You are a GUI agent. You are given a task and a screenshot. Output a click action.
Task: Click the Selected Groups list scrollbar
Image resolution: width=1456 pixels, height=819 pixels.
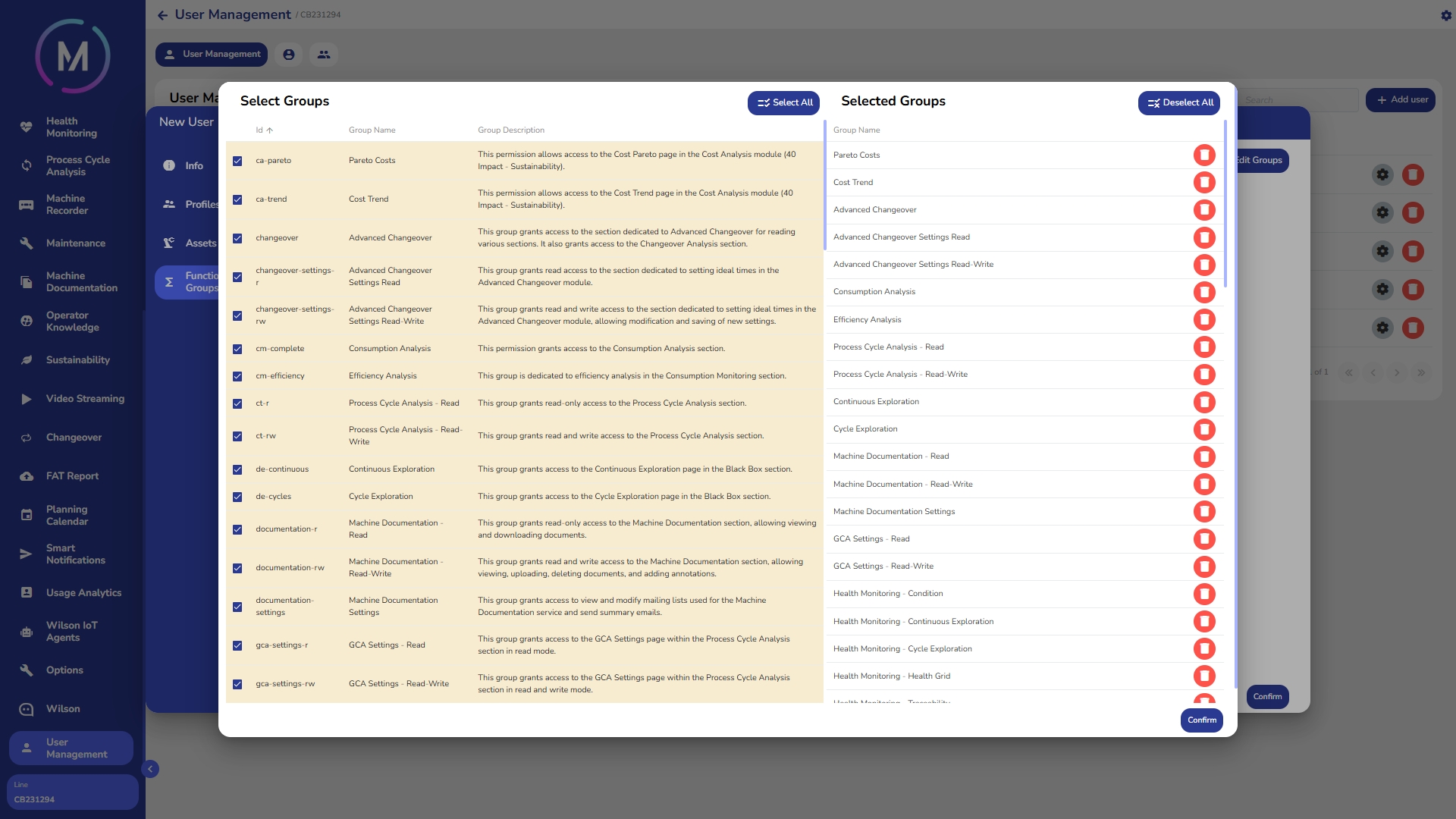(1225, 205)
